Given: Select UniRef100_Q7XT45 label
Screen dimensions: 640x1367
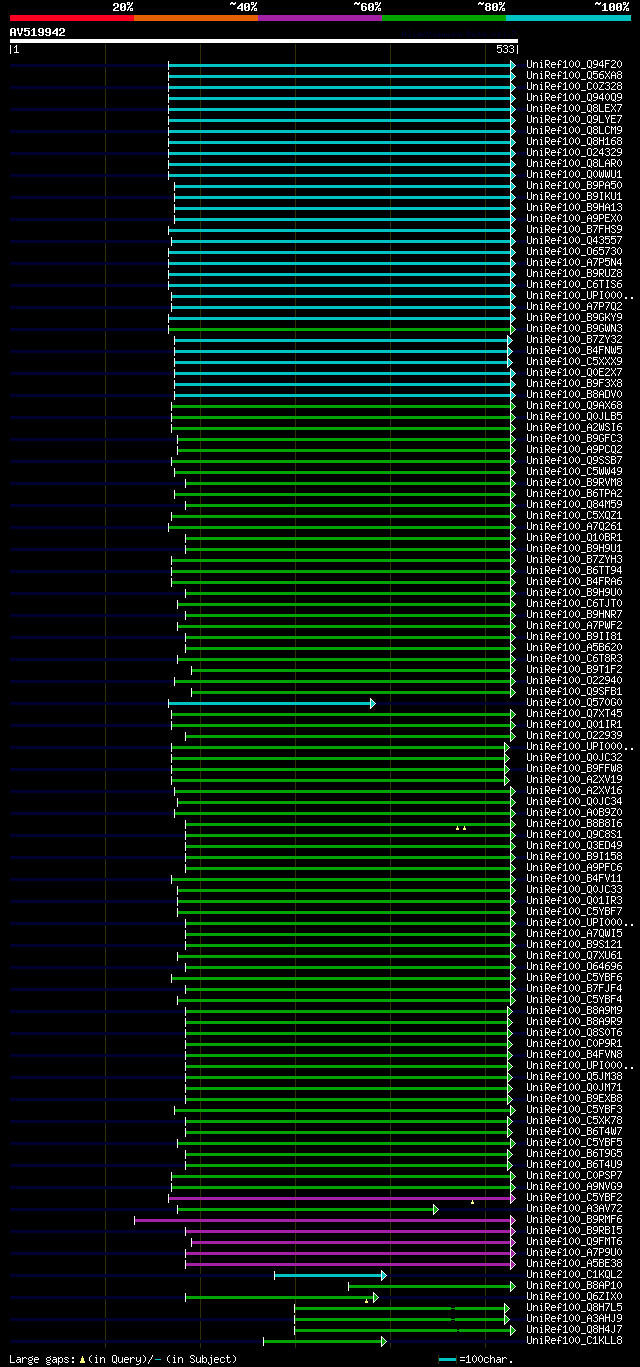Looking at the screenshot, I should click(x=574, y=713).
